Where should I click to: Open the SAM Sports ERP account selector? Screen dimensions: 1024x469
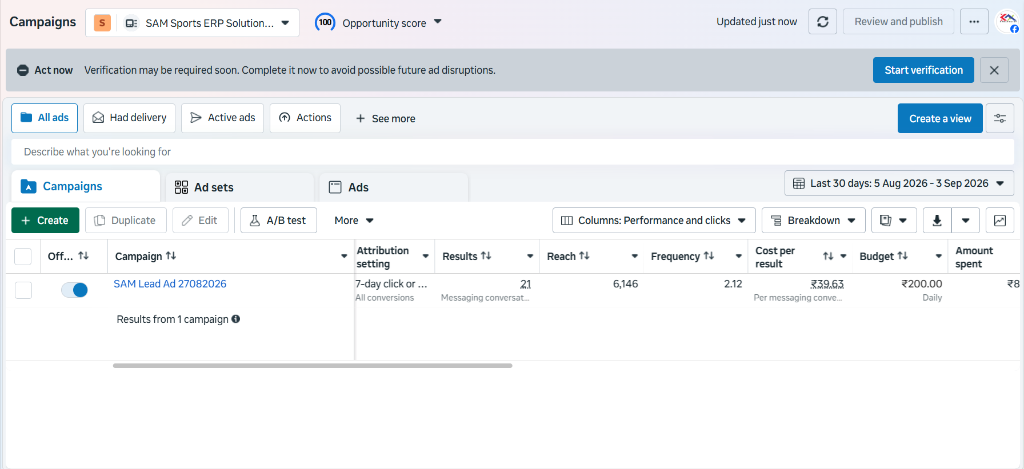193,22
